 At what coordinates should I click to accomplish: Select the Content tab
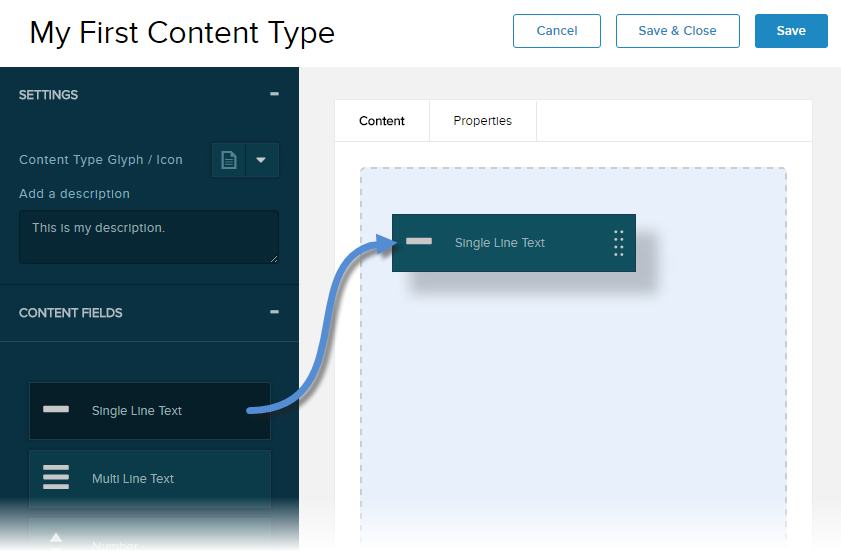382,121
